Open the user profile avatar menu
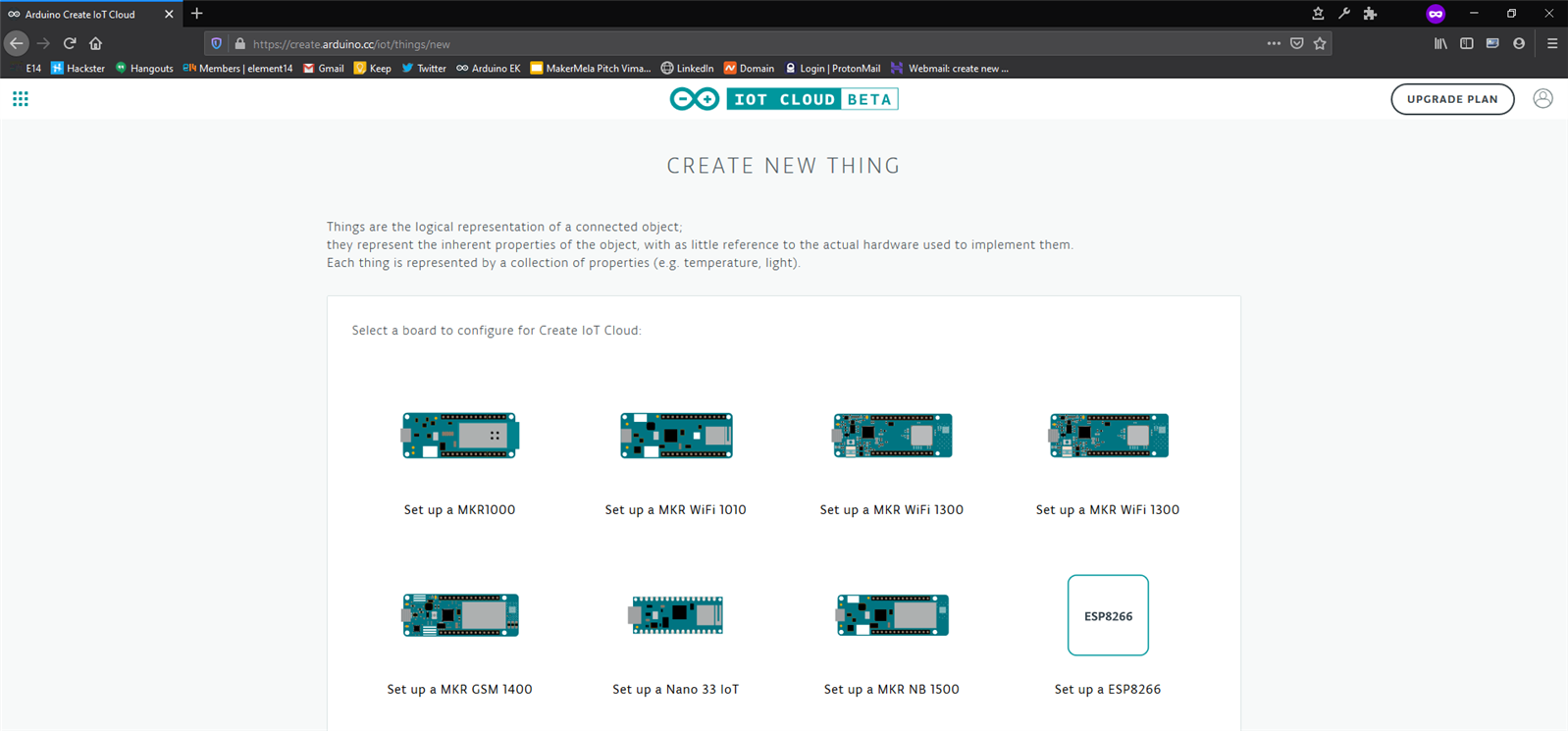Screen dimensions: 1568x731 tap(1542, 99)
